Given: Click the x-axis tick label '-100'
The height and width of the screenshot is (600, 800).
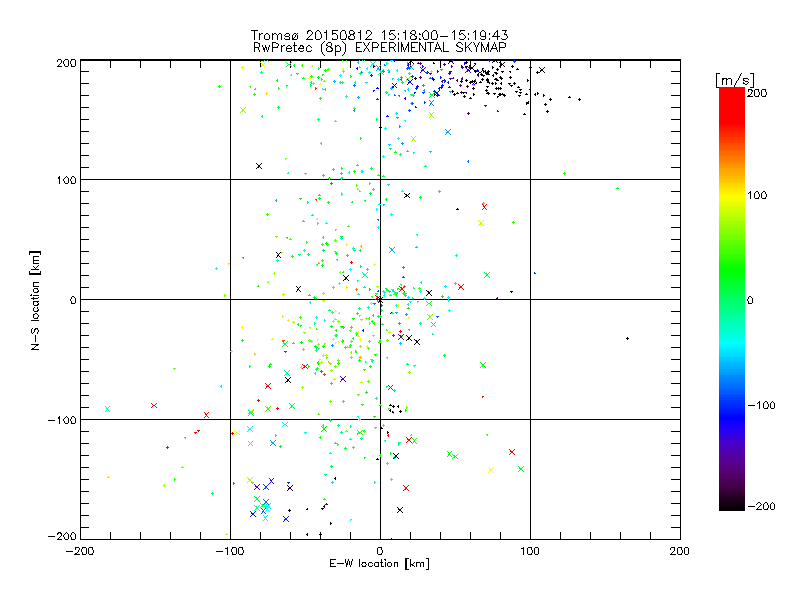Looking at the screenshot, I should pyautogui.click(x=230, y=552).
